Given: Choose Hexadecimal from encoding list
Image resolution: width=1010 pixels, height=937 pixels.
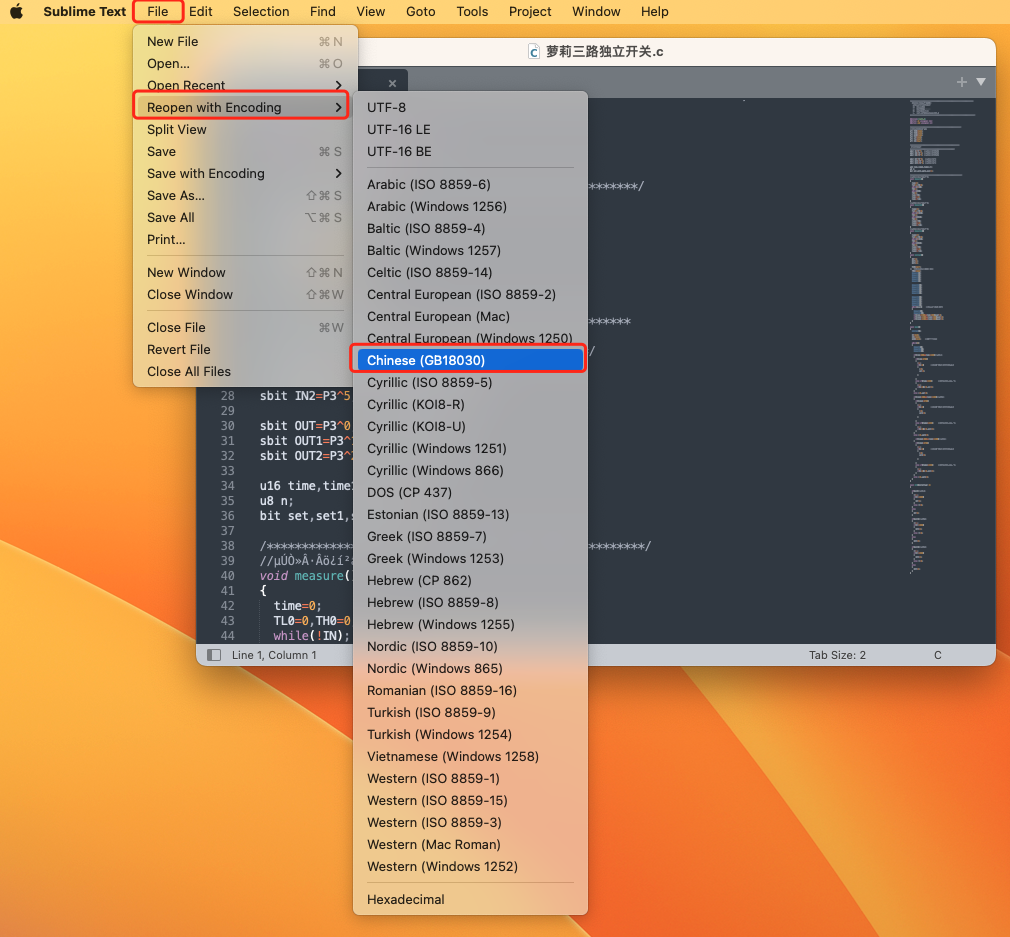Looking at the screenshot, I should coord(470,900).
